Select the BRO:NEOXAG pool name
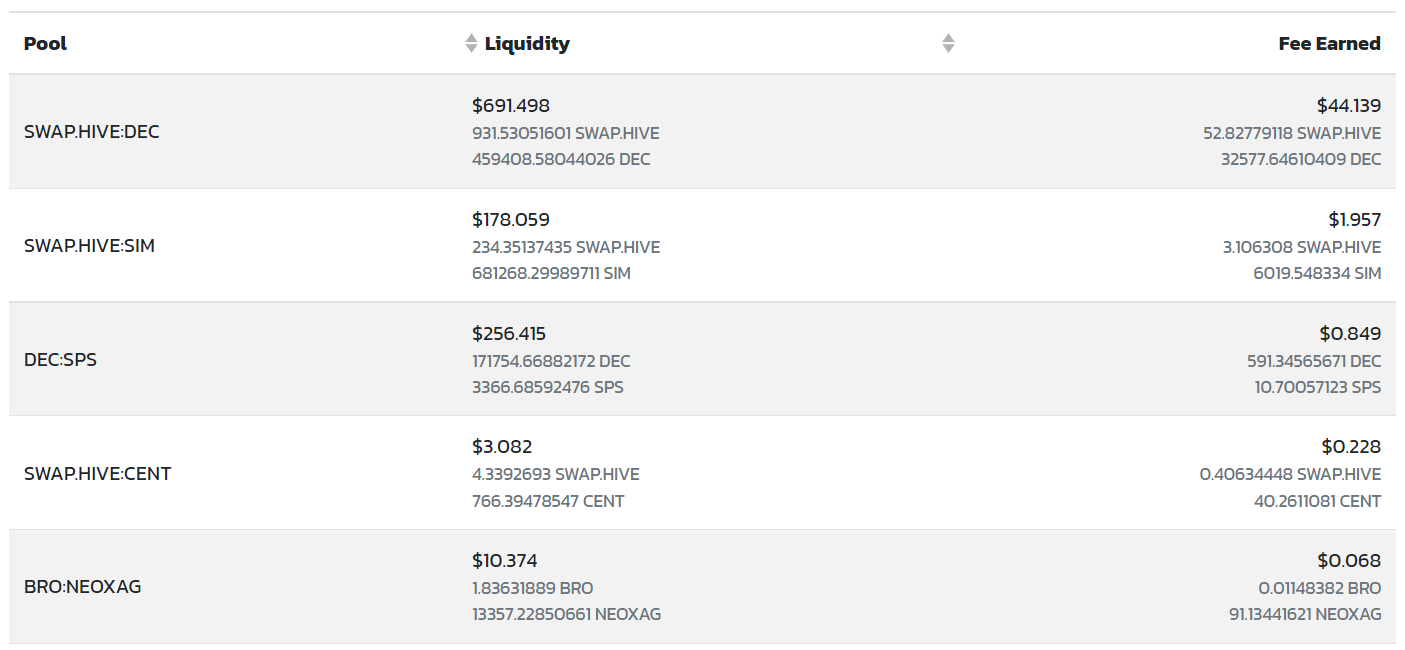The height and width of the screenshot is (650, 1405). (x=82, y=587)
